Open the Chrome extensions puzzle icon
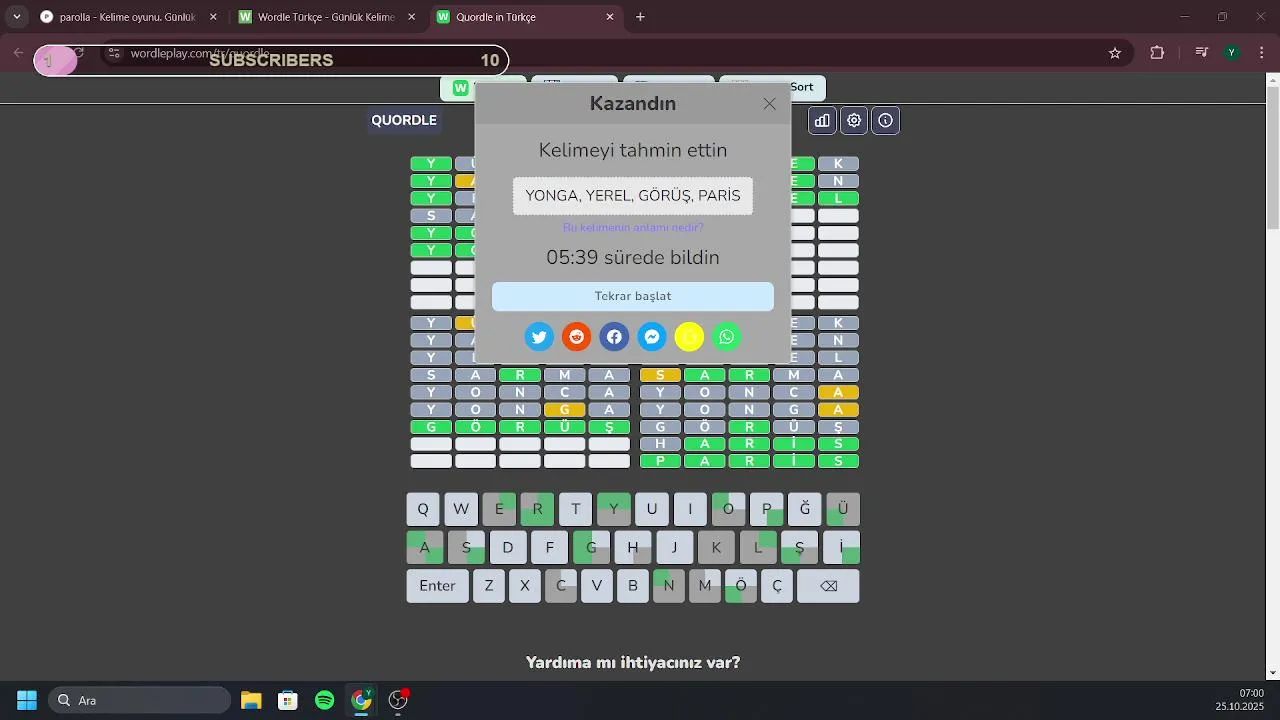The height and width of the screenshot is (720, 1280). [1157, 53]
